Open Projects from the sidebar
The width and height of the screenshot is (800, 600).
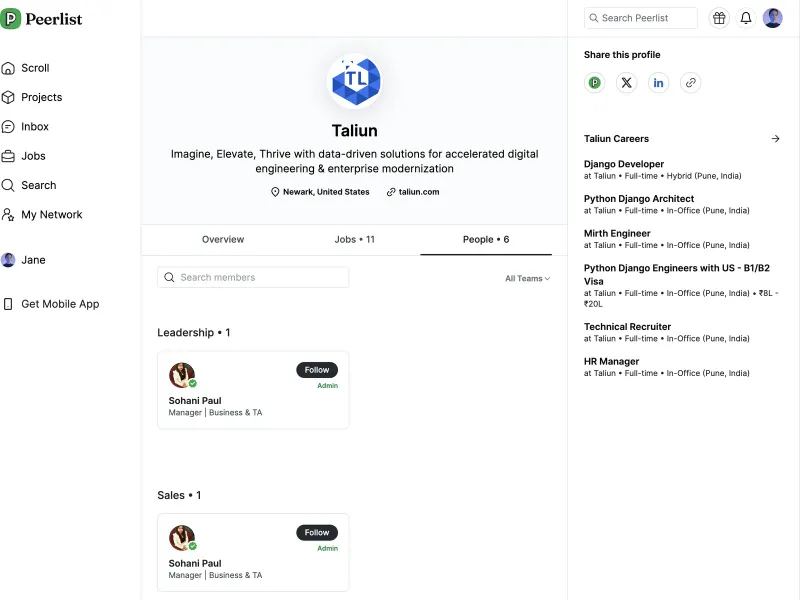click(41, 97)
